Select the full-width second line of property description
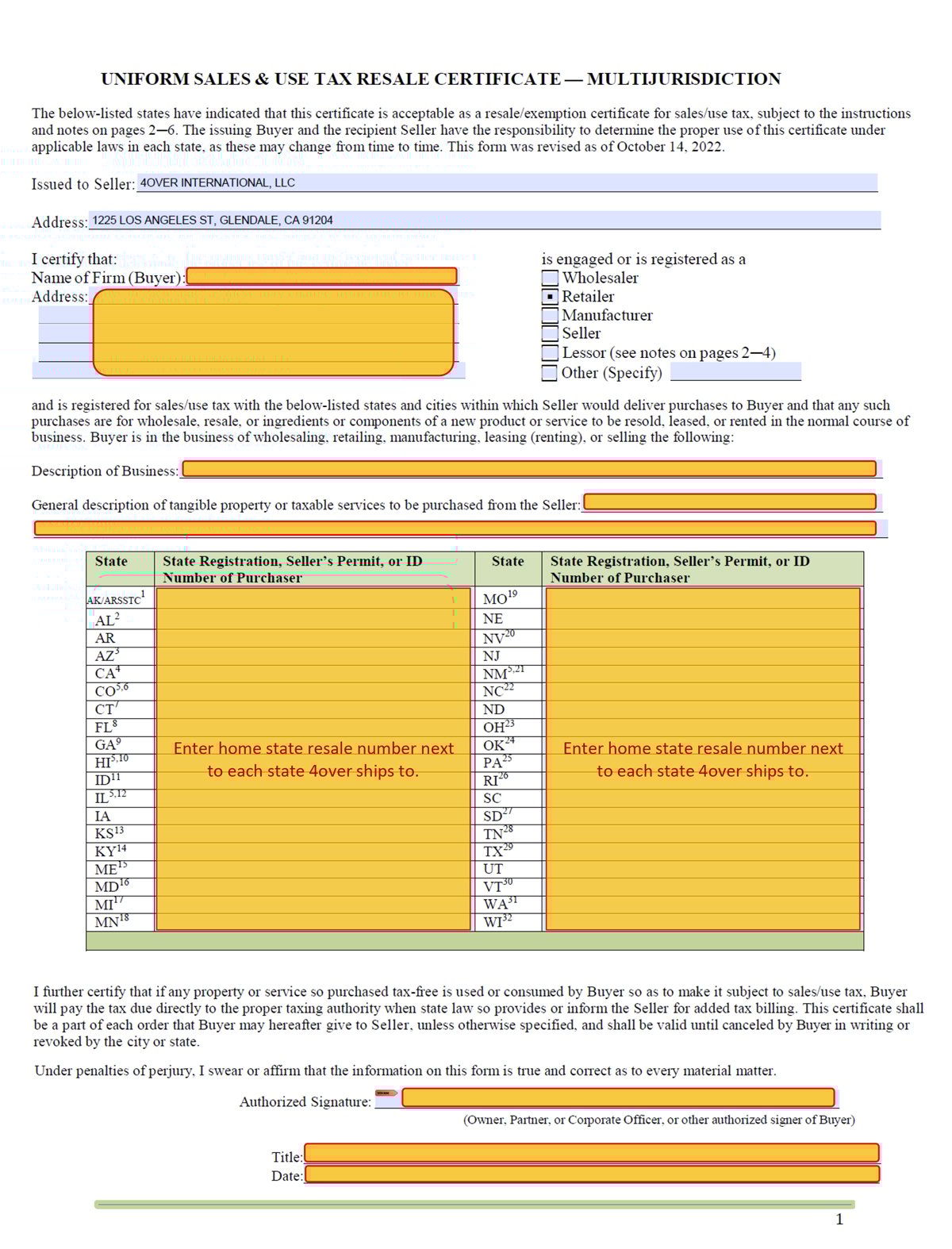 456,528
